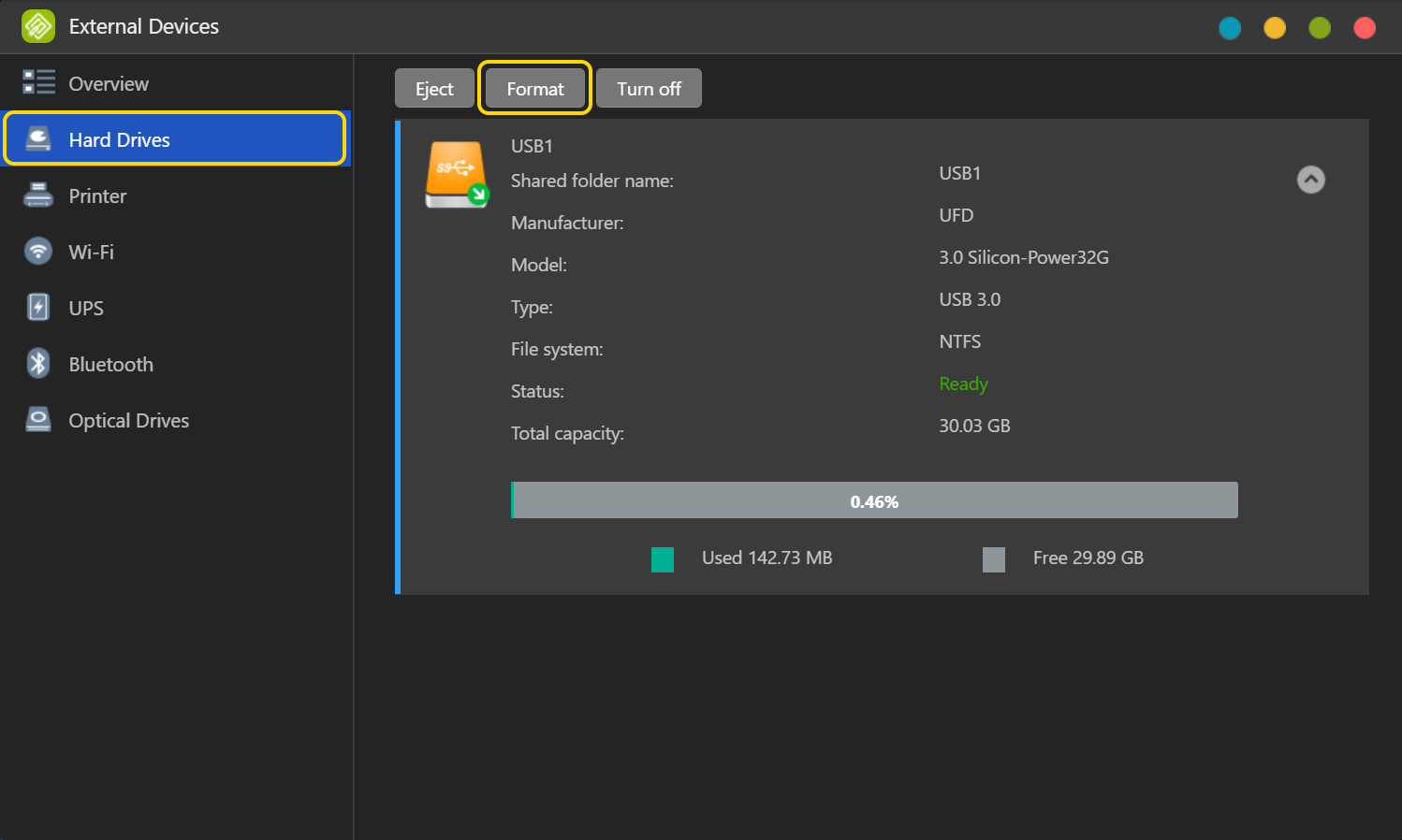Click the Bluetooth symbol icon
The height and width of the screenshot is (840, 1402).
point(38,364)
